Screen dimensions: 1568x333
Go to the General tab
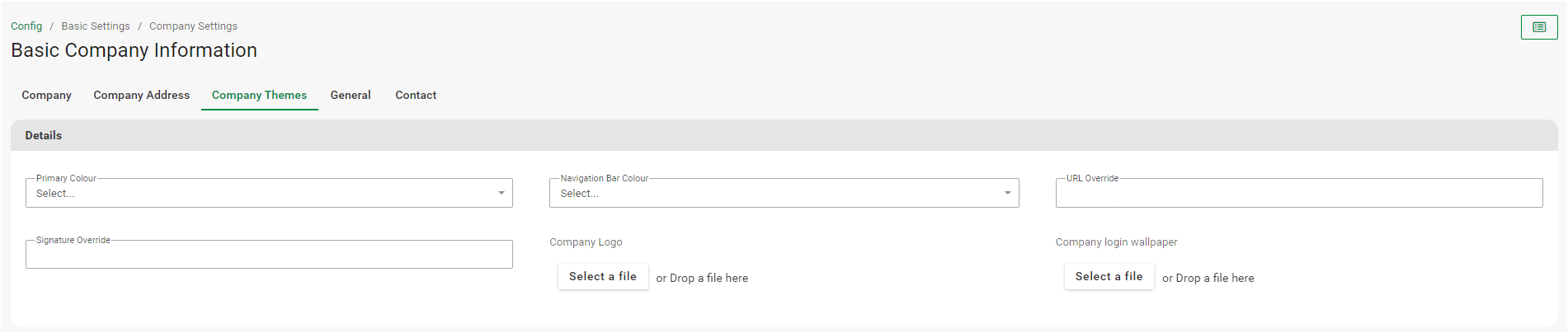(351, 96)
